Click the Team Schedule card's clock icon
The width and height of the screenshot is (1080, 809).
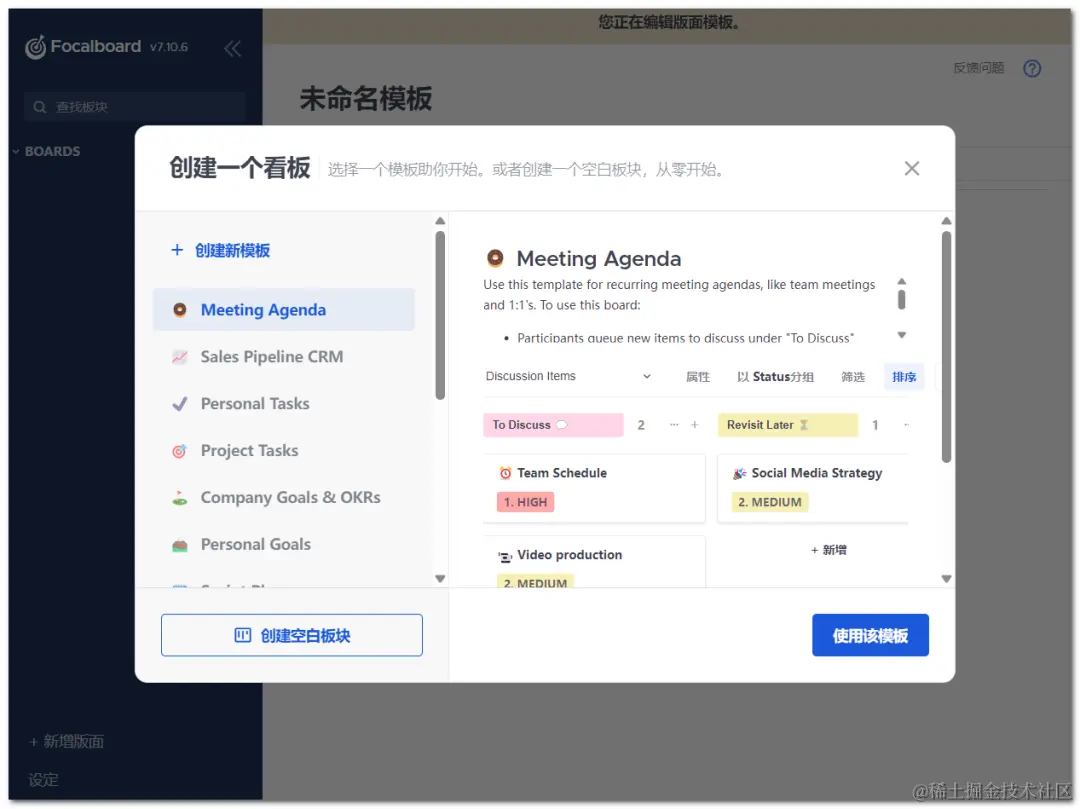coord(505,472)
